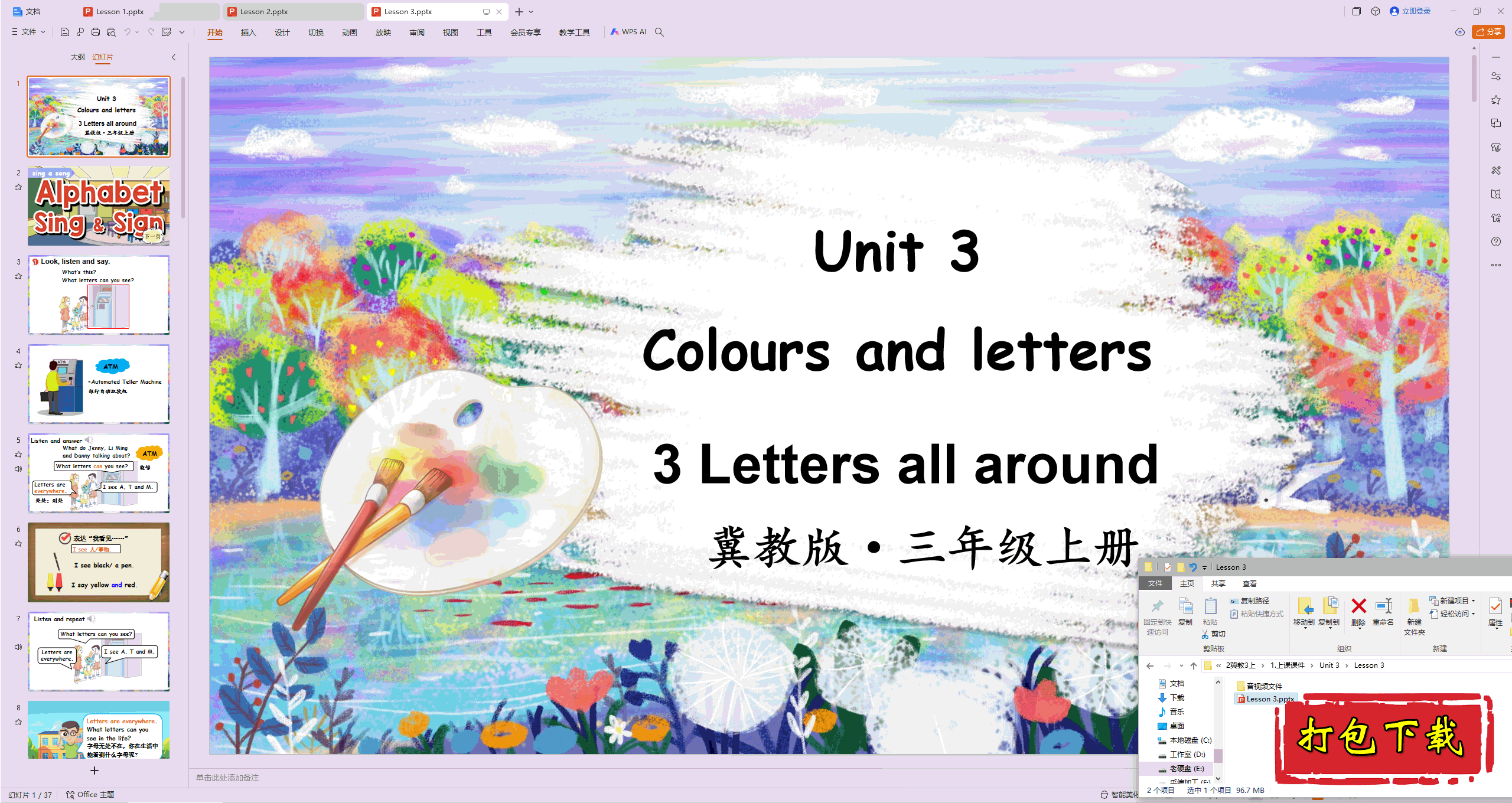Open the 文件 menu dropdown
The height and width of the screenshot is (803, 1512).
(28, 32)
